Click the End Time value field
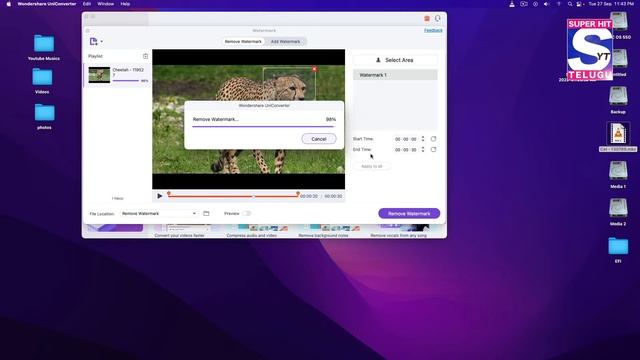The image size is (640, 360). click(406, 150)
